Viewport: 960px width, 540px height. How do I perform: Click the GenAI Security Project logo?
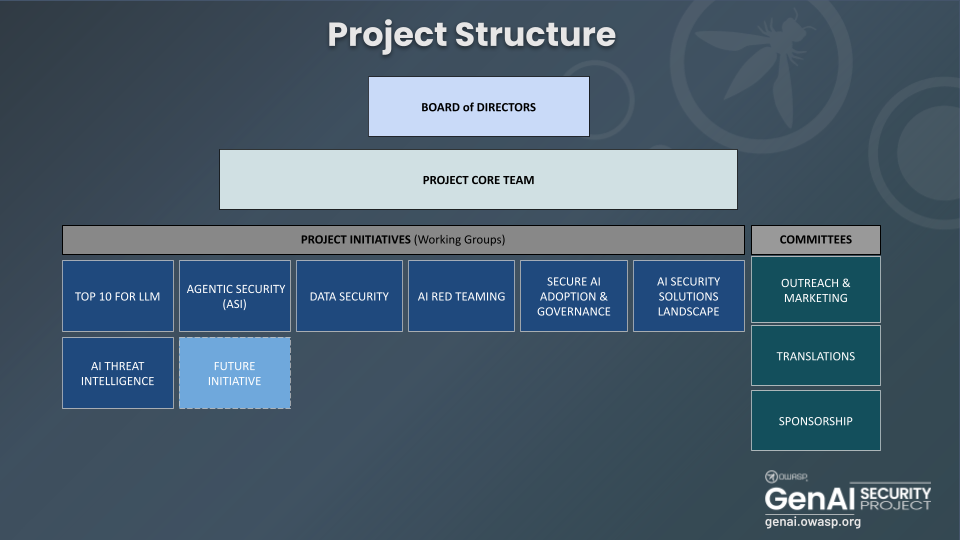pyautogui.click(x=847, y=498)
